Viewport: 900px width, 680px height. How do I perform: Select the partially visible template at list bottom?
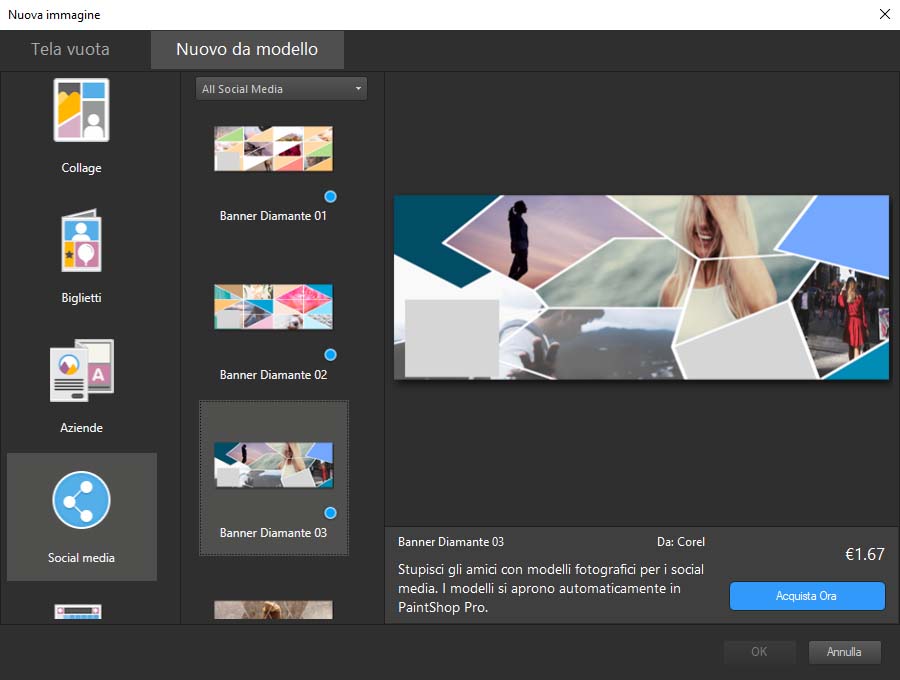(273, 610)
